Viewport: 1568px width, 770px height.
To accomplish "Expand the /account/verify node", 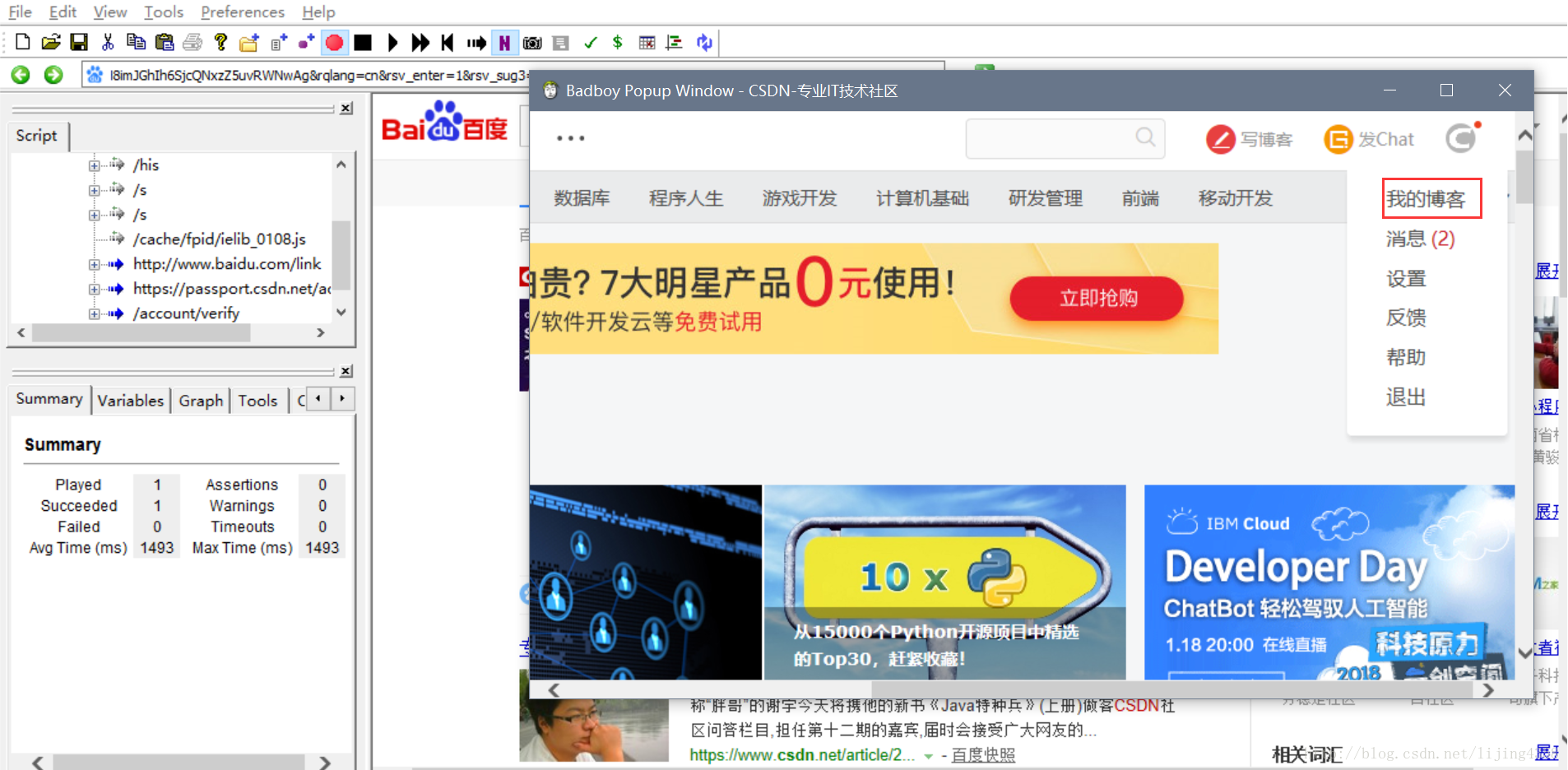I will point(94,314).
